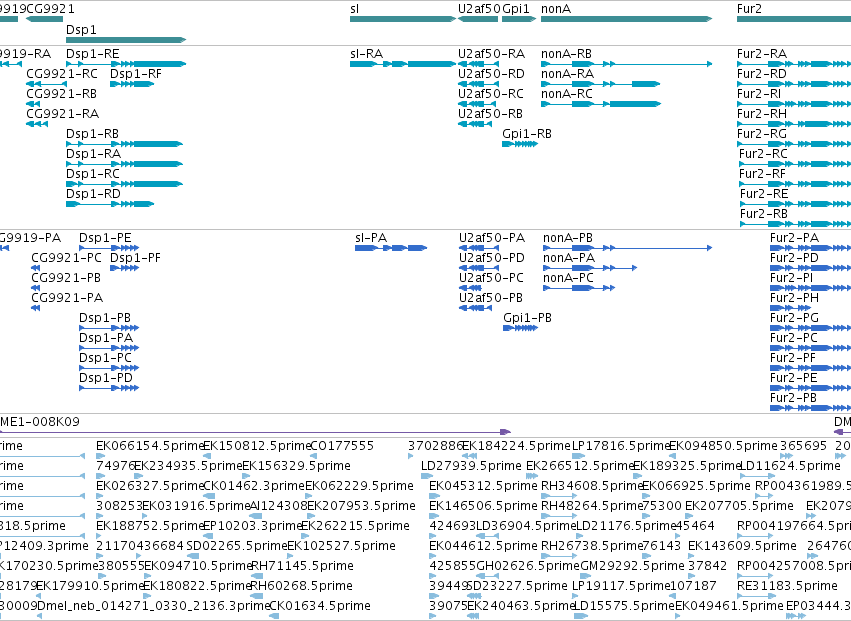Viewport: 851px width, 621px height.
Task: Click the U2af50 gene arrow bar
Action: point(478,19)
